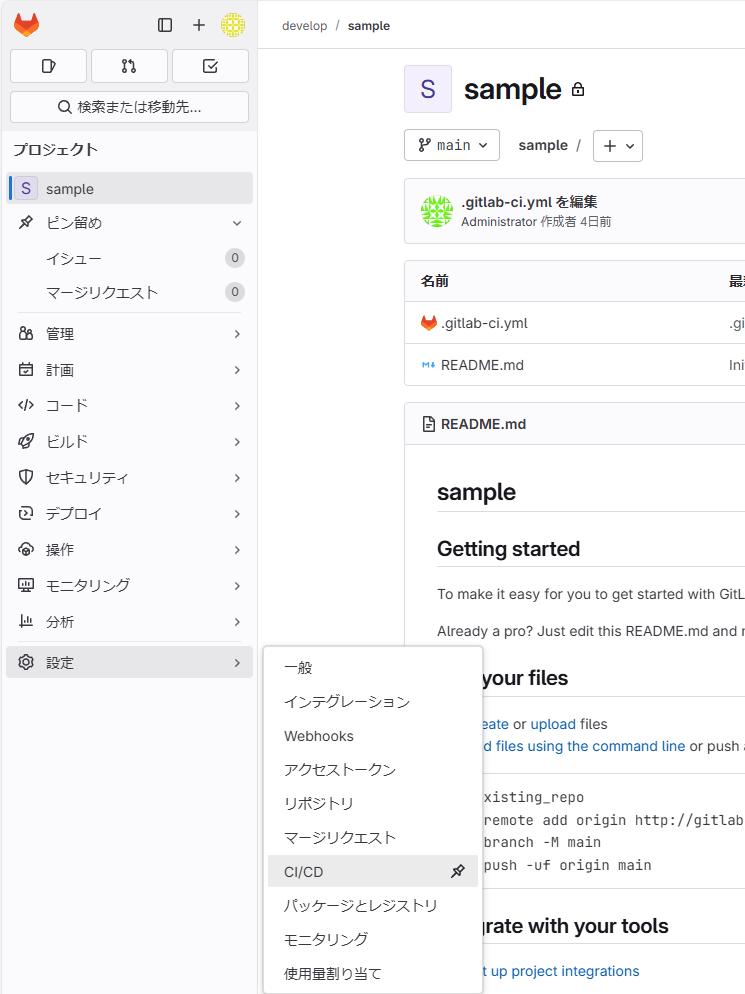Viewport: 745px width, 994px height.
Task: Click the 管理 users icon
Action: (x=26, y=333)
